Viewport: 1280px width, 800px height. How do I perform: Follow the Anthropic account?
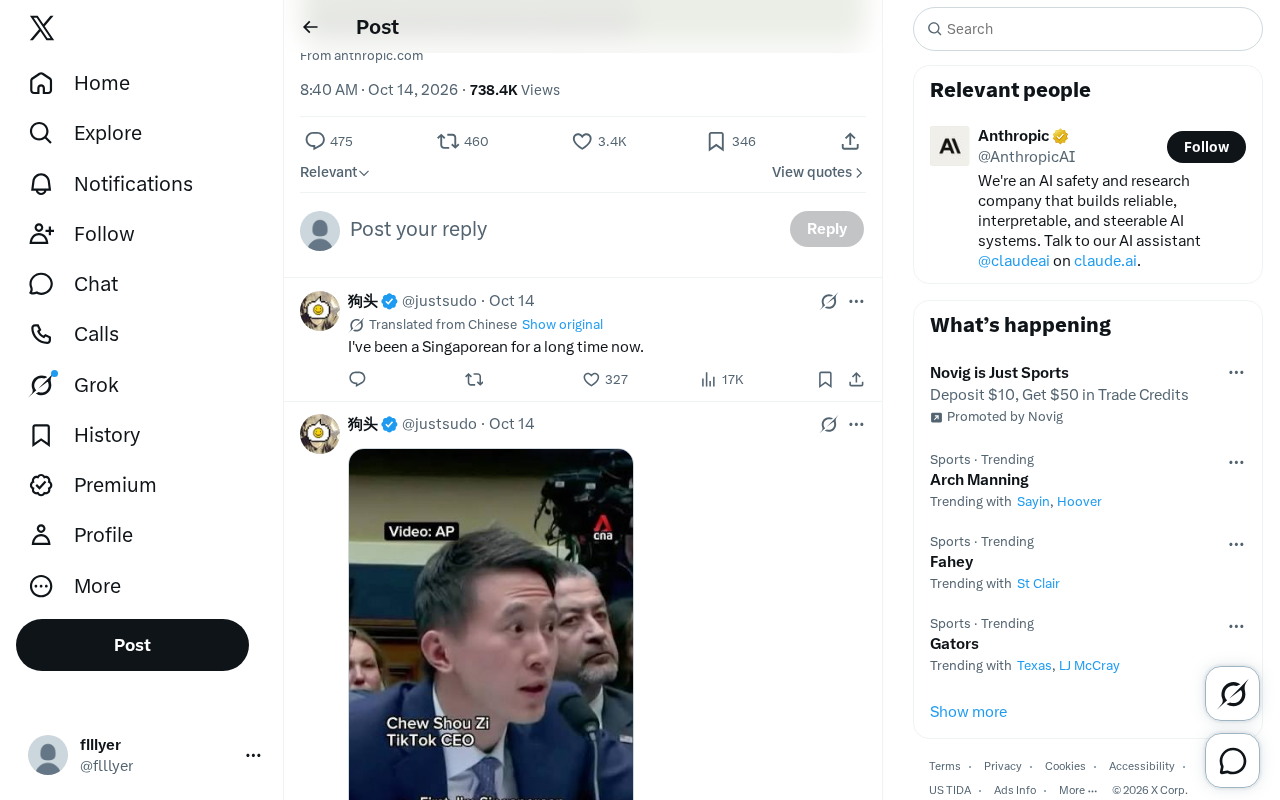click(x=1206, y=147)
